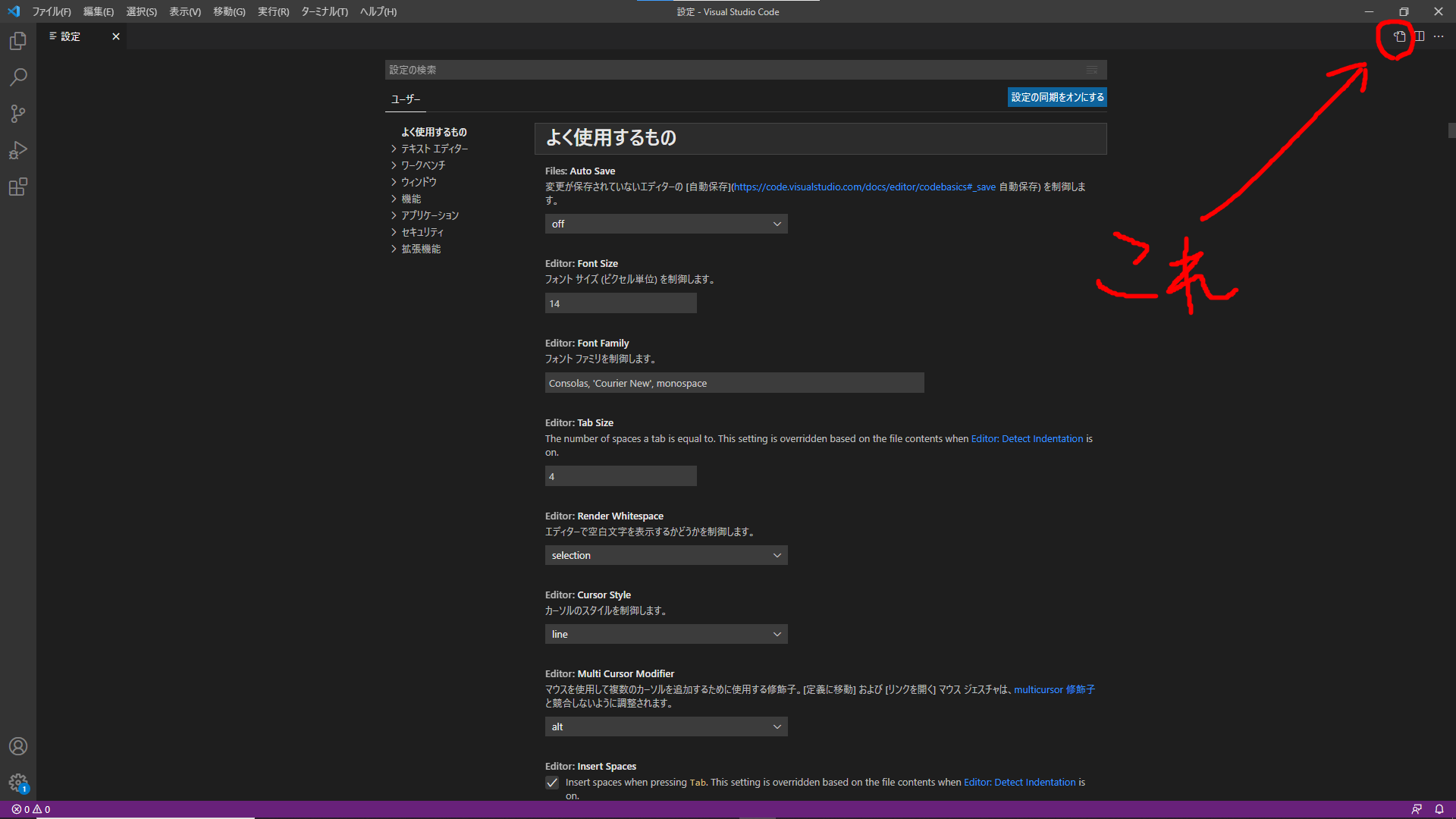Click the filter icon in settings search
1456x819 pixels.
pos(1092,70)
